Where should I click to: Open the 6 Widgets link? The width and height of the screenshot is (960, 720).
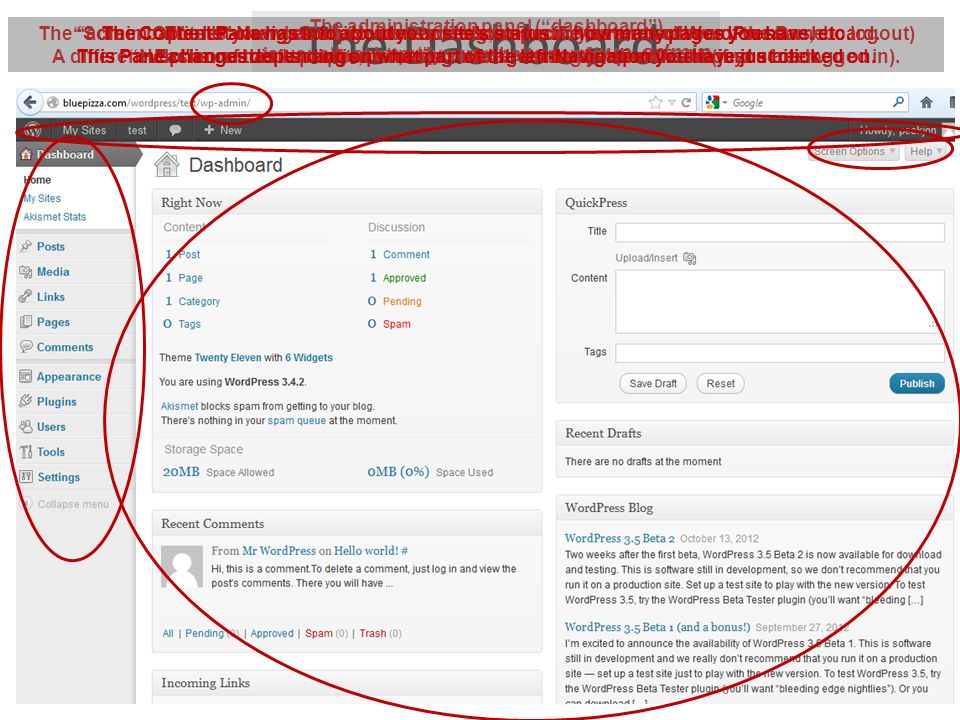[309, 358]
